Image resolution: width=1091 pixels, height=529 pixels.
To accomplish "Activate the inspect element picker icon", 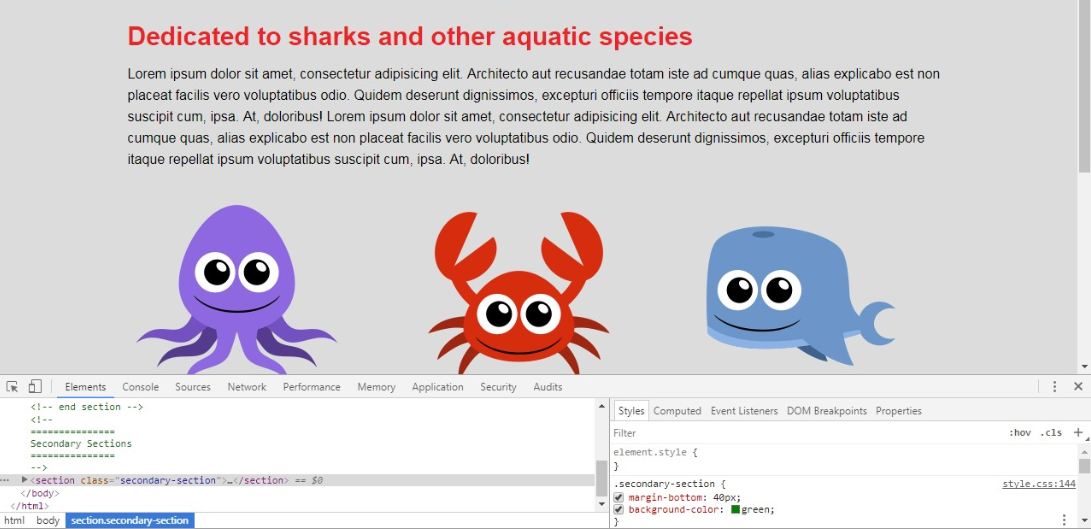I will (12, 387).
